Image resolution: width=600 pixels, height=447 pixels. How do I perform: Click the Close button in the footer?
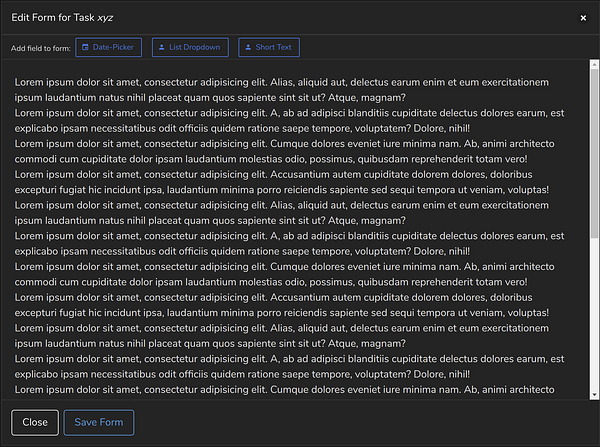click(x=35, y=423)
